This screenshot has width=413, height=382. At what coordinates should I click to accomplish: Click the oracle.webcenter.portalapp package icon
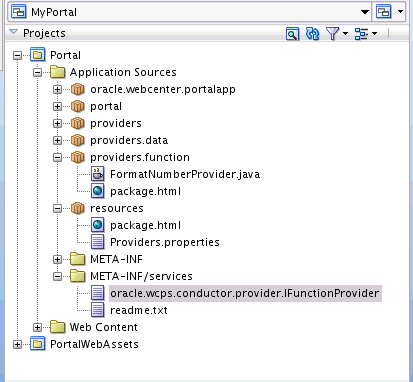point(78,89)
